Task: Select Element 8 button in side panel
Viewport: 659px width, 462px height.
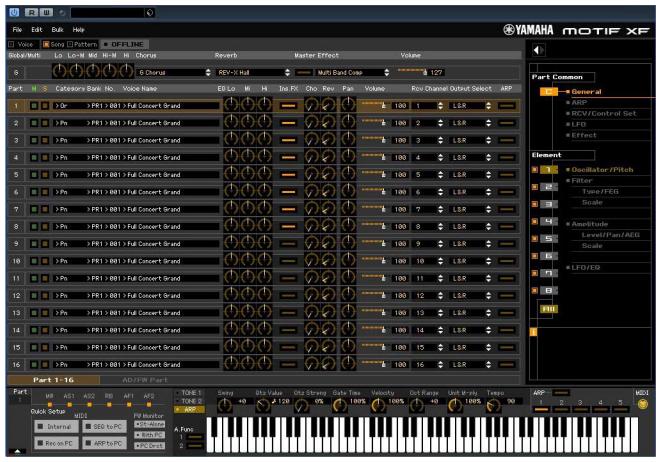Action: pos(548,290)
